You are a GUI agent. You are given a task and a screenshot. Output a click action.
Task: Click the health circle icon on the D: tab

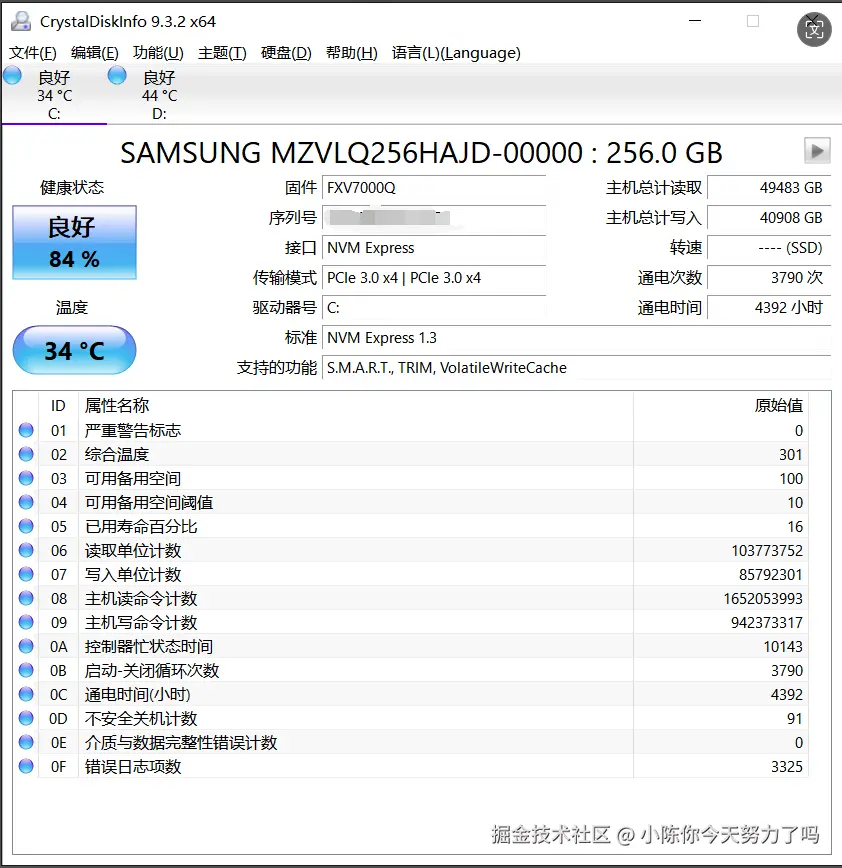(116, 74)
